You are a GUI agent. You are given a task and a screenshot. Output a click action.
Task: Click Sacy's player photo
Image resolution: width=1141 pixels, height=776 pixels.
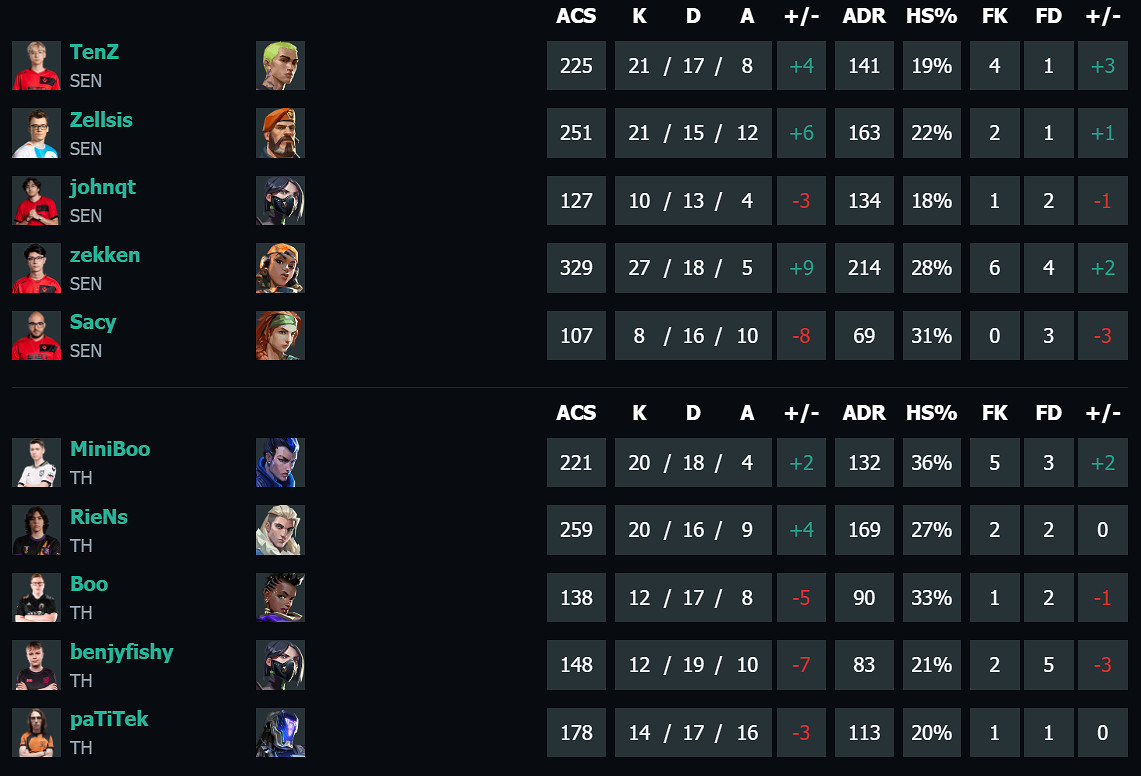point(36,336)
